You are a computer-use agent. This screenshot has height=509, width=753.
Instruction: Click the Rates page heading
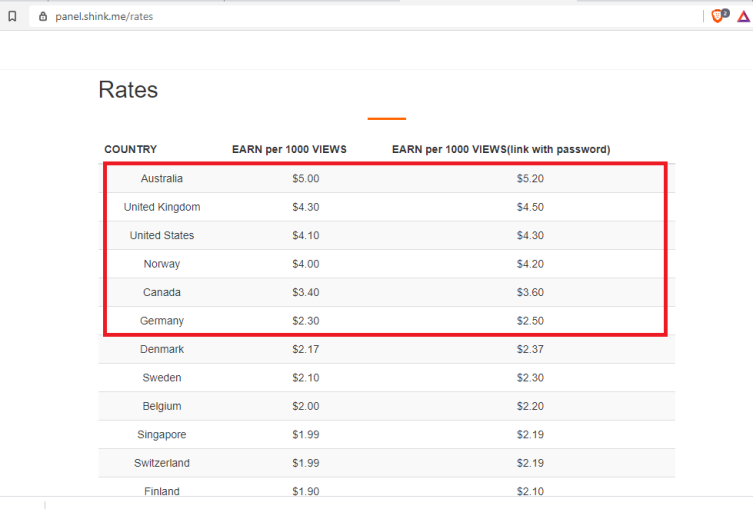[128, 90]
